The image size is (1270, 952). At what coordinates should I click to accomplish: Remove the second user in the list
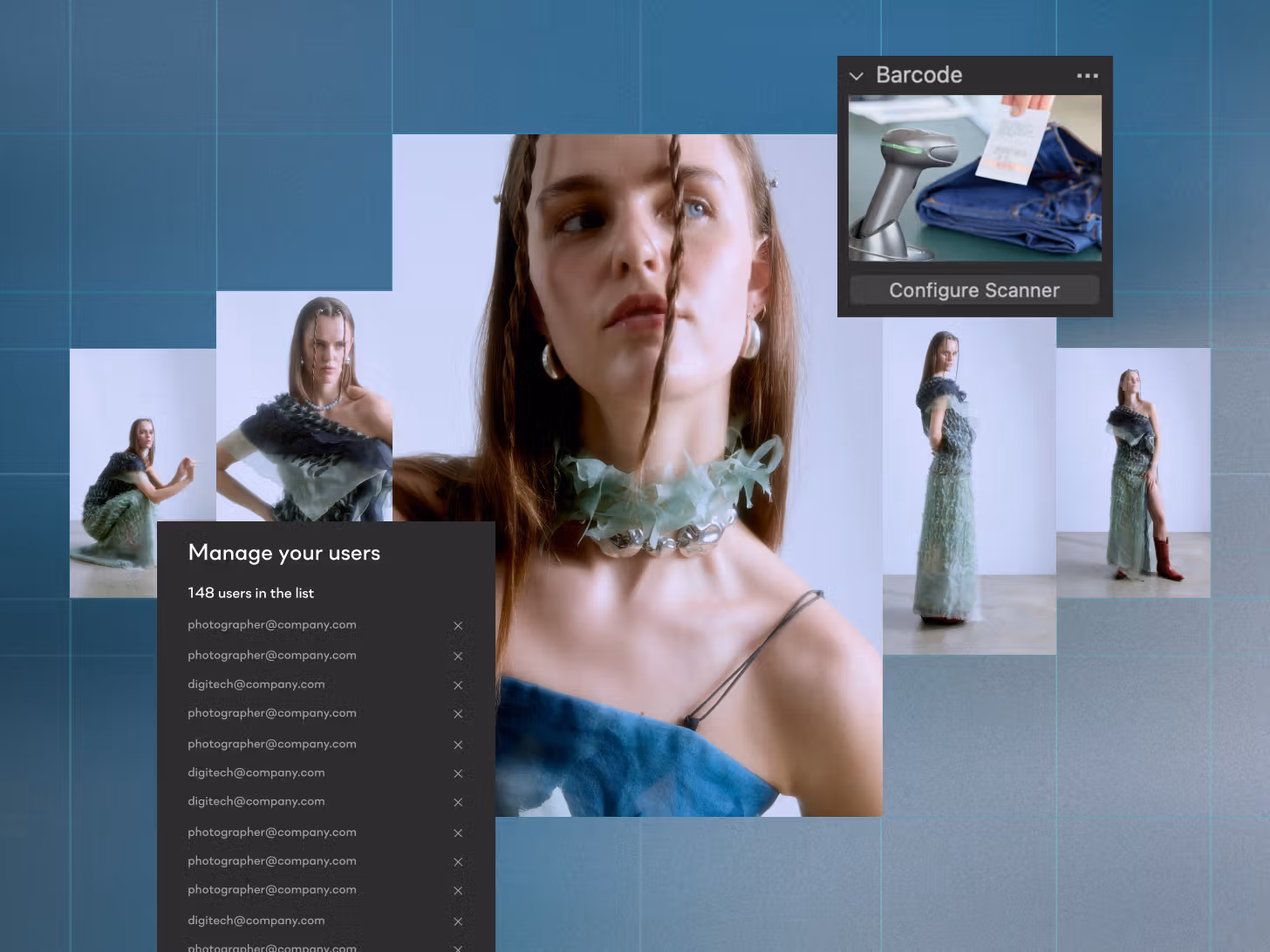[x=458, y=656]
